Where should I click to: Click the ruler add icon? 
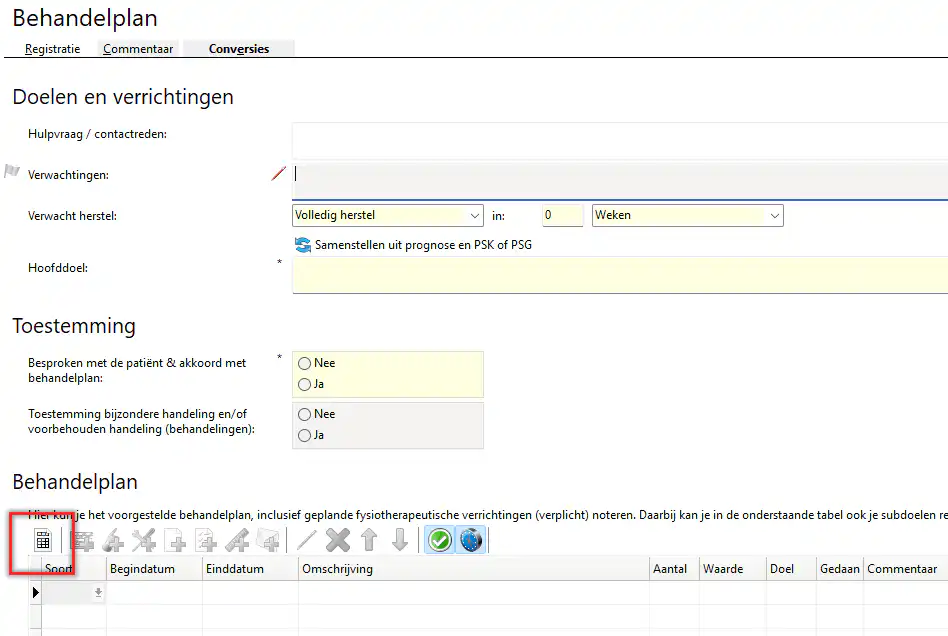click(x=237, y=540)
